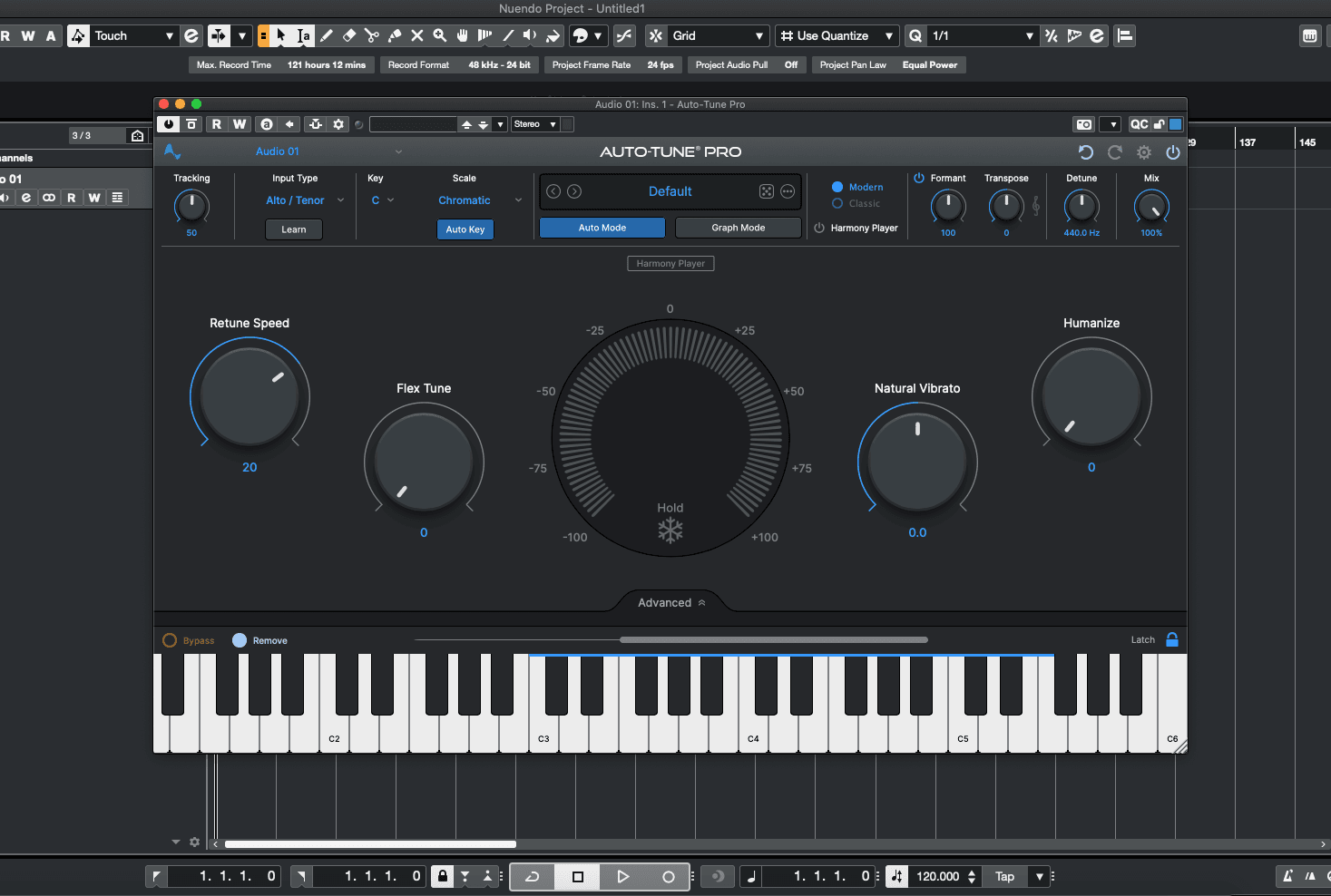1331x896 pixels.
Task: Switch to Graph Mode
Action: point(738,227)
